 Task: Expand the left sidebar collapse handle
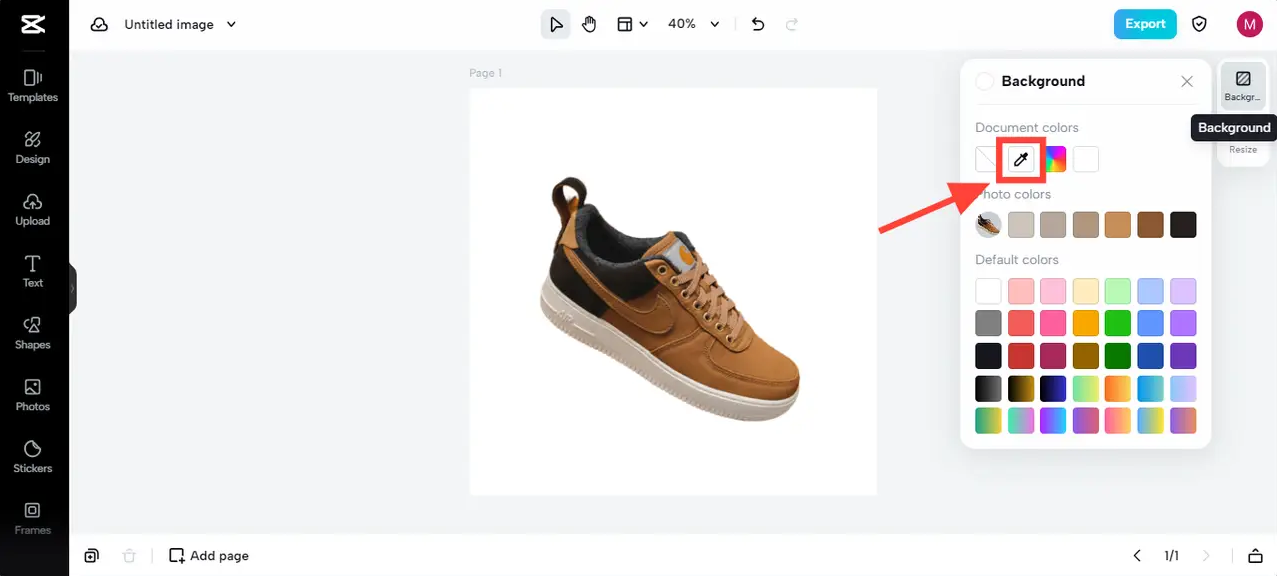tap(72, 288)
